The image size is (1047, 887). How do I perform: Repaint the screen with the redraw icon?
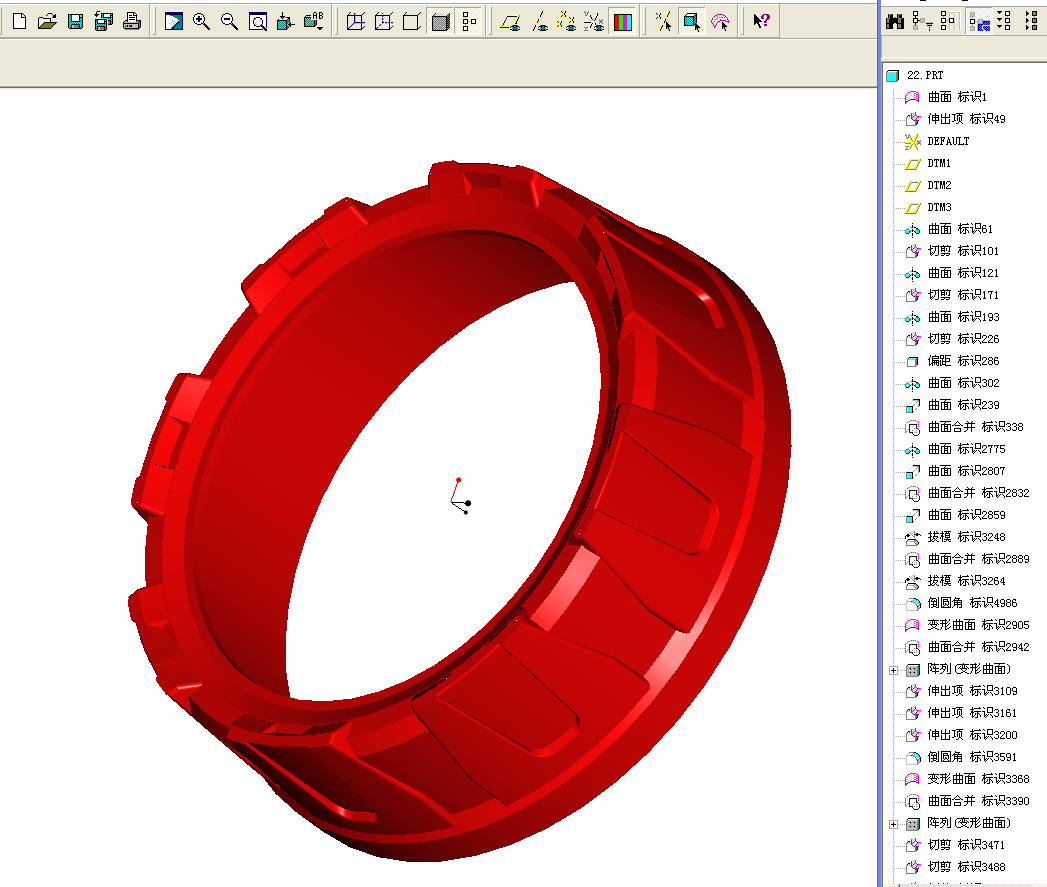[x=174, y=22]
